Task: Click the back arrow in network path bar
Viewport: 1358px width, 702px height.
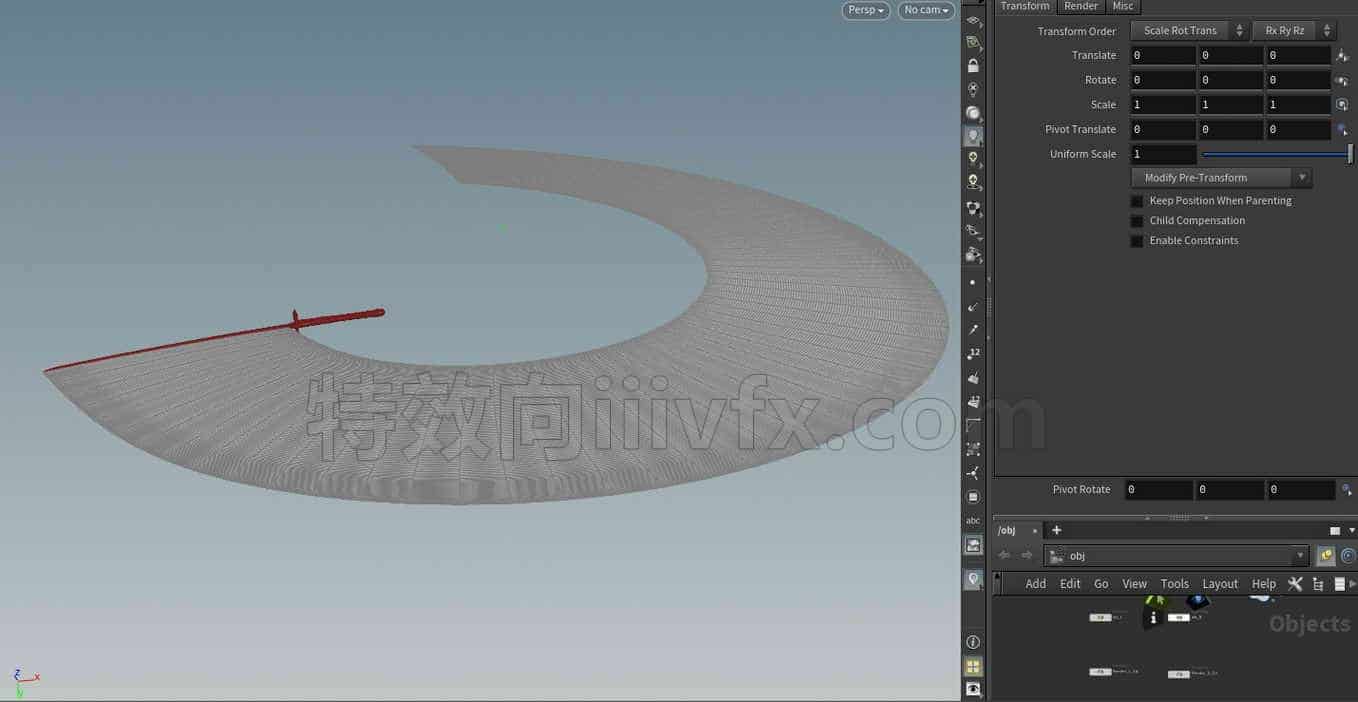Action: click(x=1004, y=556)
